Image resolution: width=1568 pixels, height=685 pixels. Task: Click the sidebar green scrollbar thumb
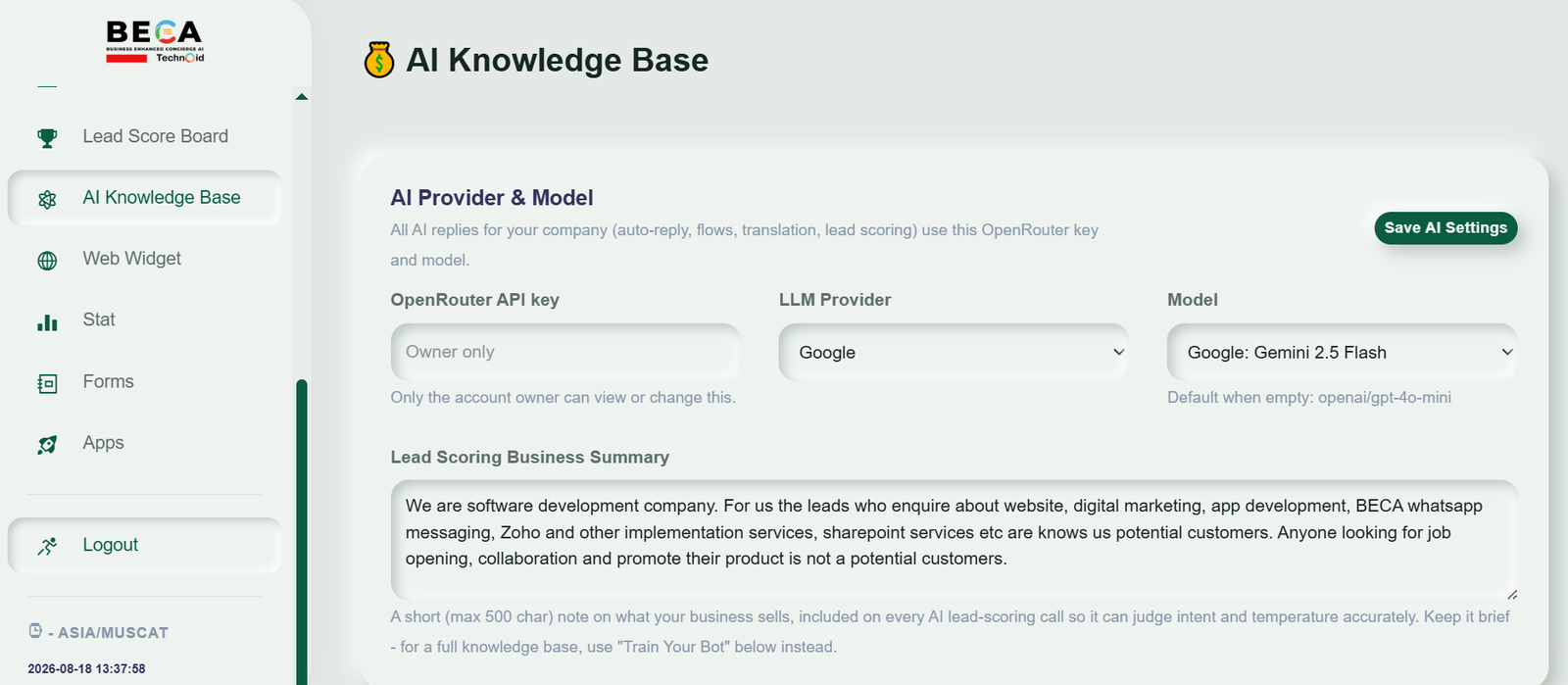tap(302, 532)
